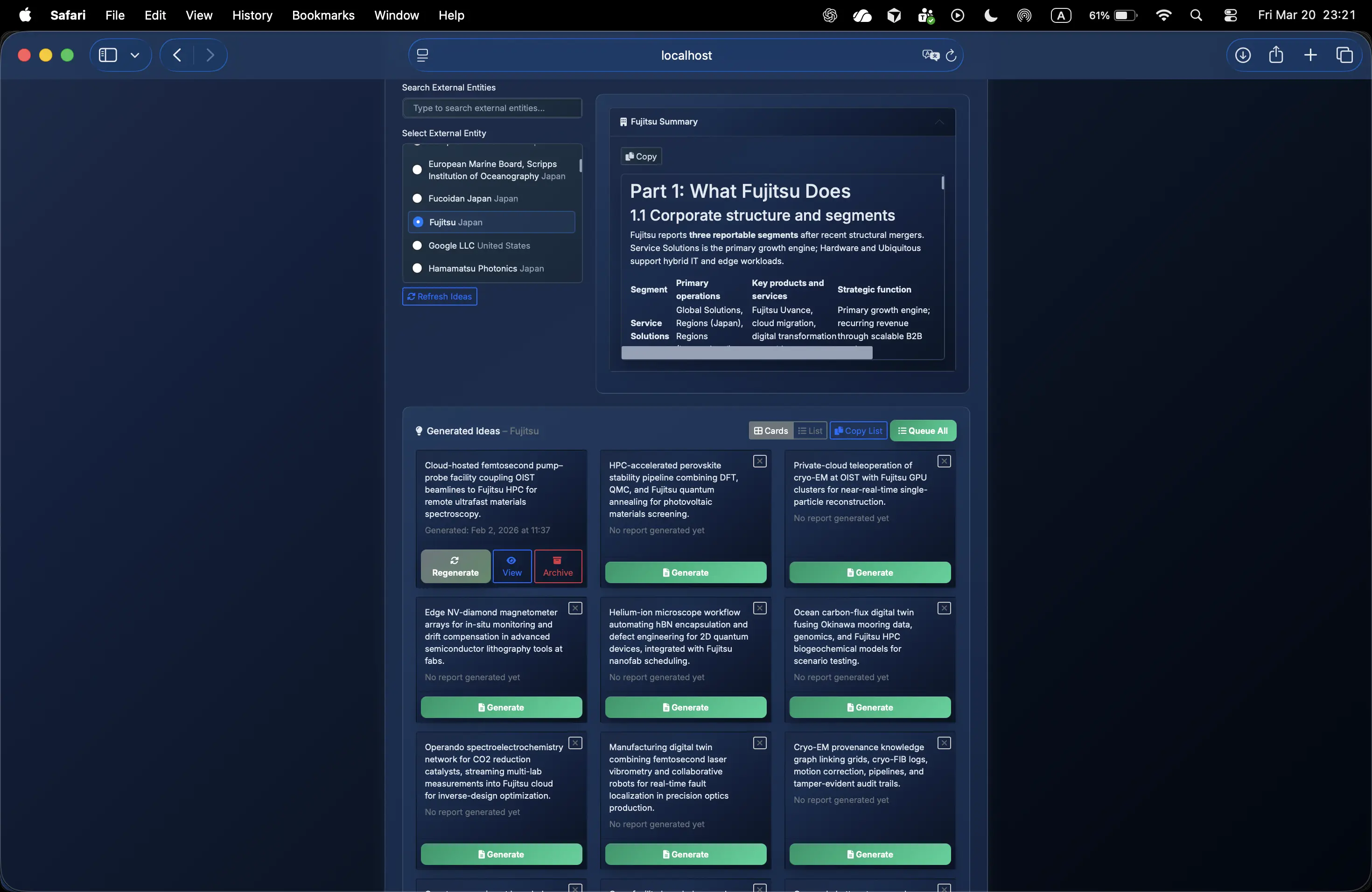Viewport: 1372px width, 892px height.
Task: Open the Safari sidebar dropdown chevron
Action: pyautogui.click(x=135, y=56)
